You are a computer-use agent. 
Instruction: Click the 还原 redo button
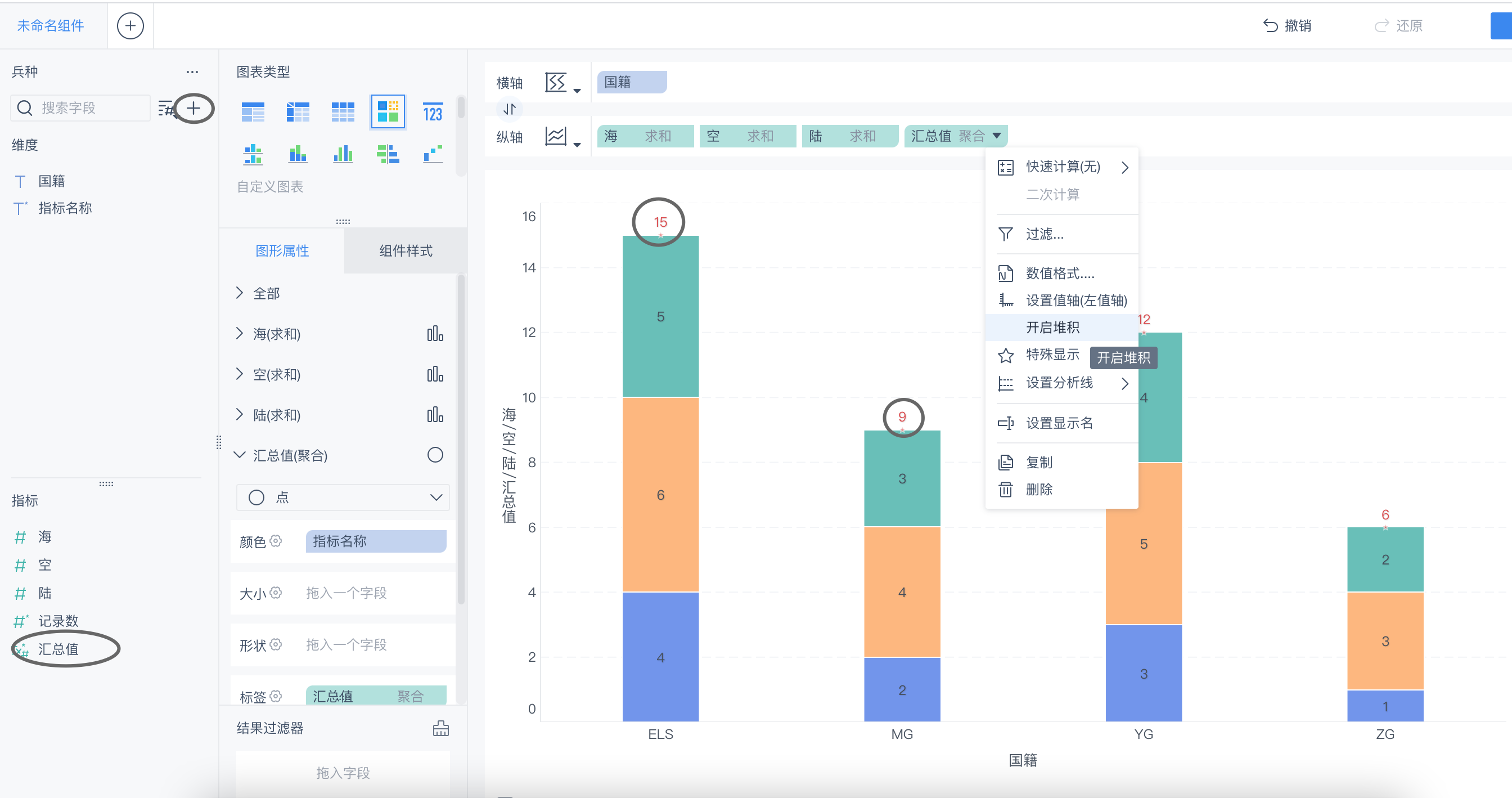click(1398, 26)
